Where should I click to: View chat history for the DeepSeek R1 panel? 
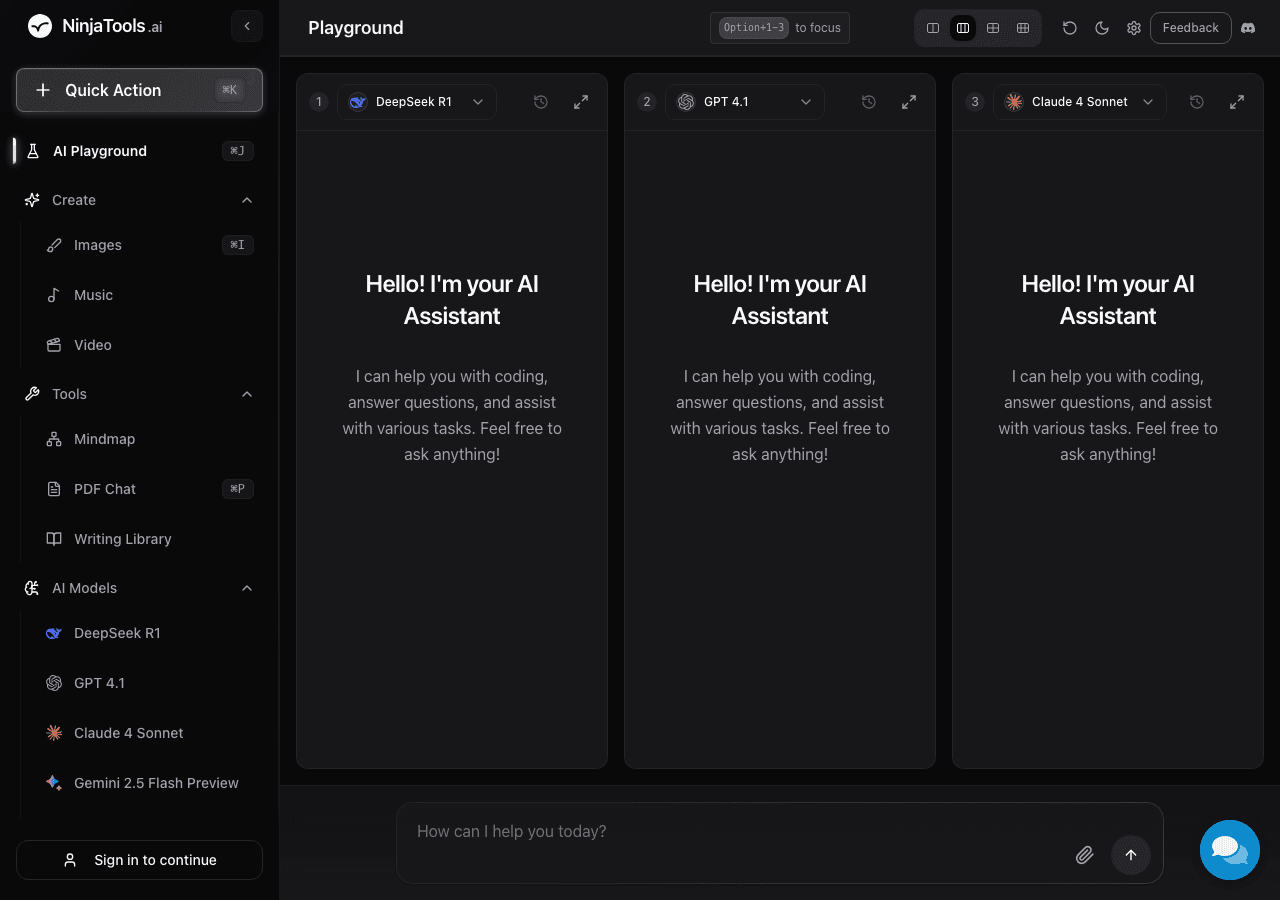point(541,102)
